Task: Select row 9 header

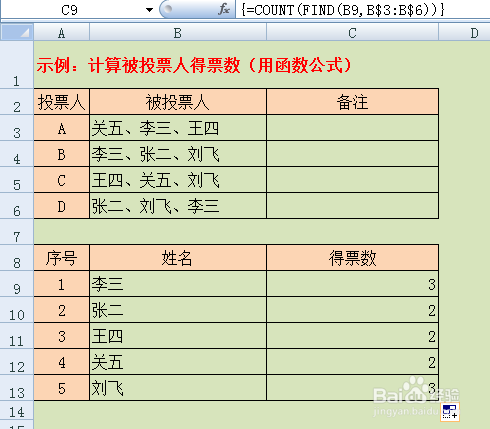Action: coord(17,284)
